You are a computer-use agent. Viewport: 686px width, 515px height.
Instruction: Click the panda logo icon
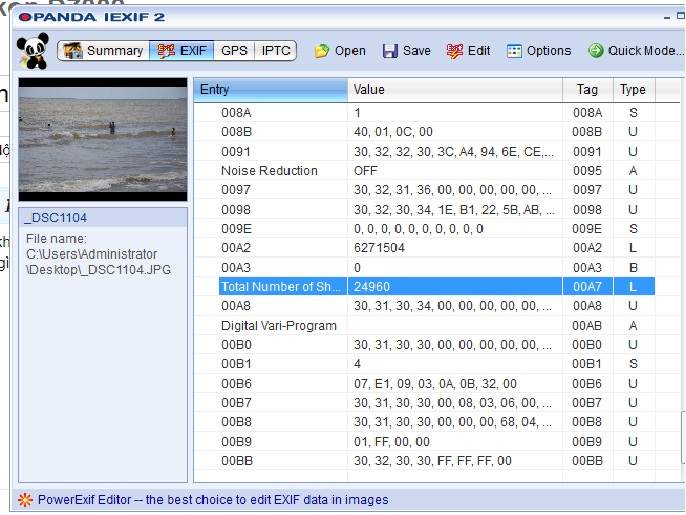pyautogui.click(x=34, y=52)
